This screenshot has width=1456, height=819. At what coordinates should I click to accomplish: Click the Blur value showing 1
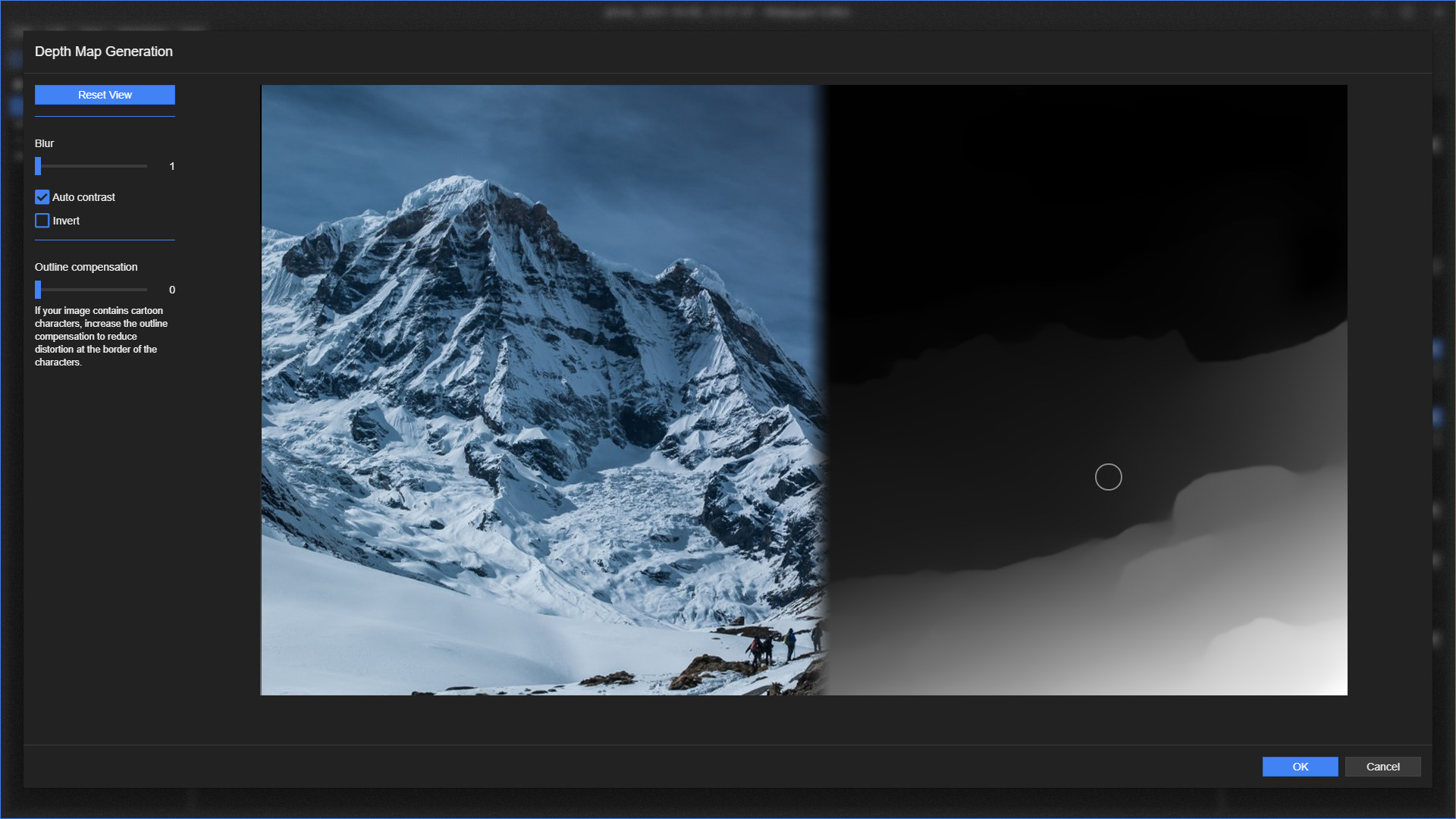tap(171, 166)
